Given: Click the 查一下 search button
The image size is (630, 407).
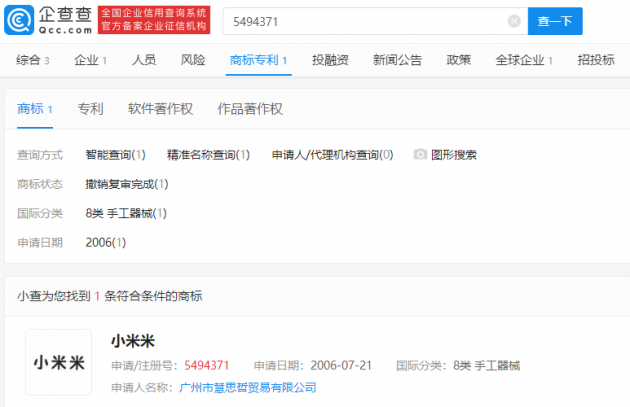Looking at the screenshot, I should pos(555,21).
